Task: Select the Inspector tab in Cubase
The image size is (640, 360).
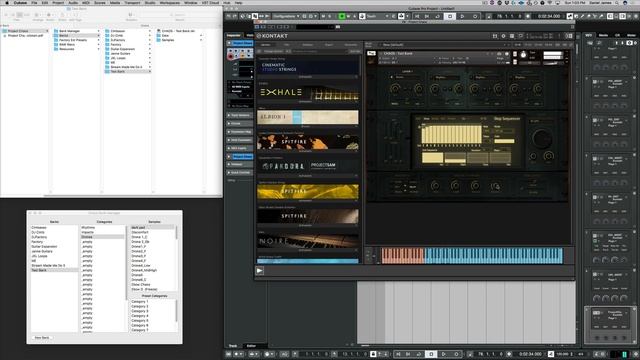Action: pos(233,36)
